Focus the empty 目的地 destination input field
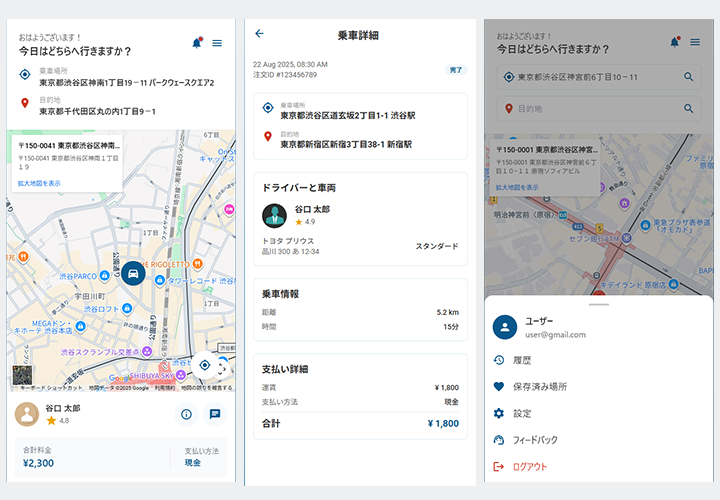The height and width of the screenshot is (500, 720). pos(590,108)
